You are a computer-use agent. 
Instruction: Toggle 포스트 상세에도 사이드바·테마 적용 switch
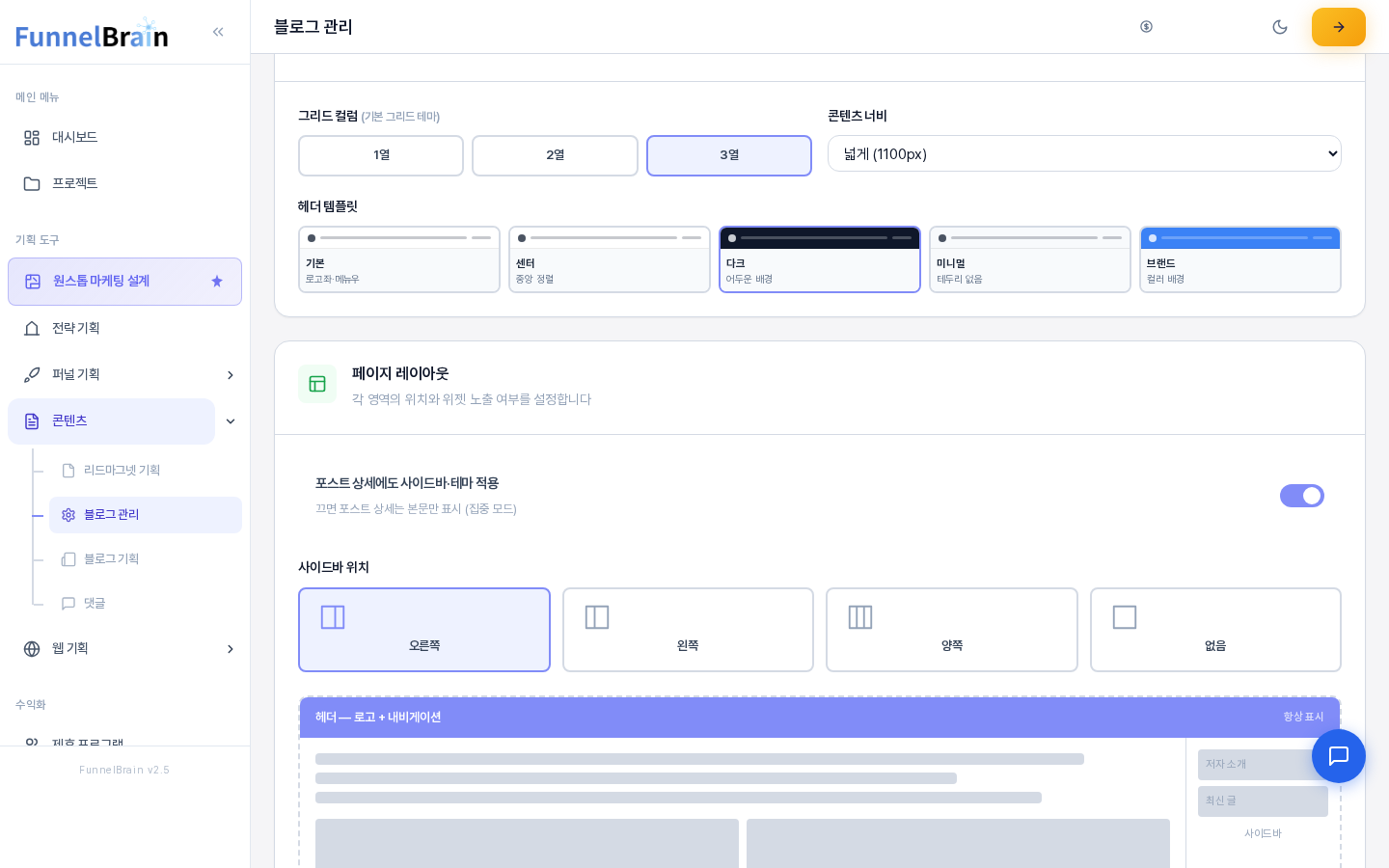click(1302, 496)
